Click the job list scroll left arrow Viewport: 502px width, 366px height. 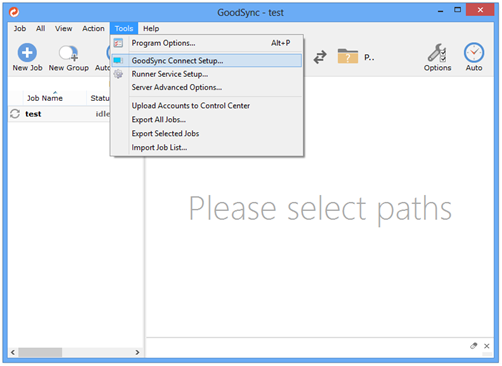[13, 352]
